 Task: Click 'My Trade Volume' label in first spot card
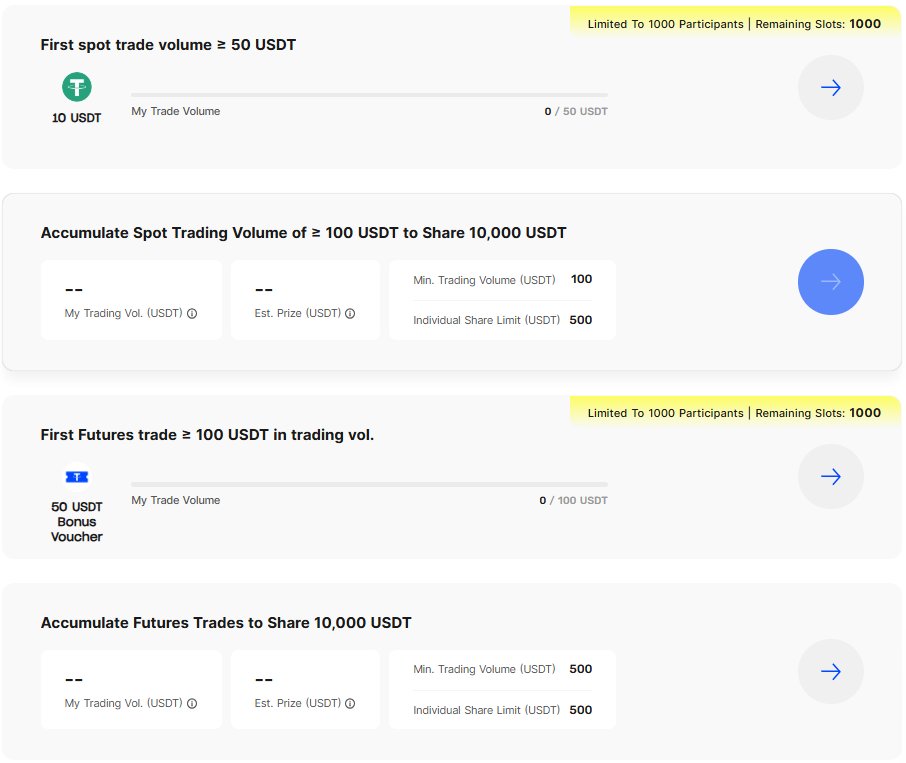[176, 111]
